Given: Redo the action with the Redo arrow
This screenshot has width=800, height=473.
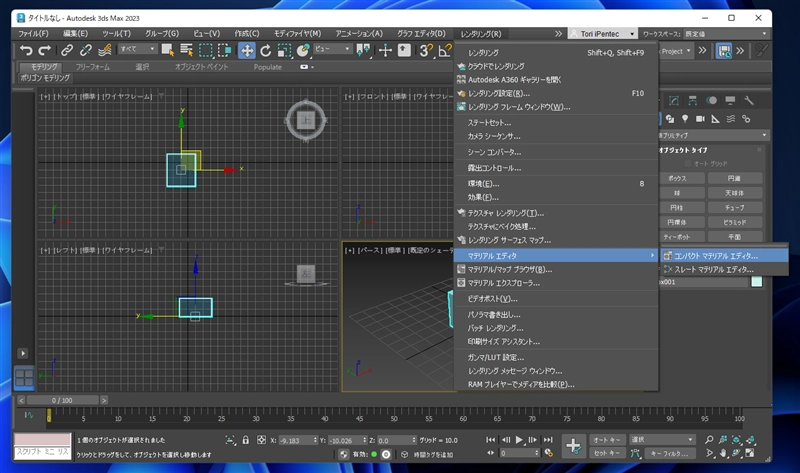Looking at the screenshot, I should tap(45, 50).
